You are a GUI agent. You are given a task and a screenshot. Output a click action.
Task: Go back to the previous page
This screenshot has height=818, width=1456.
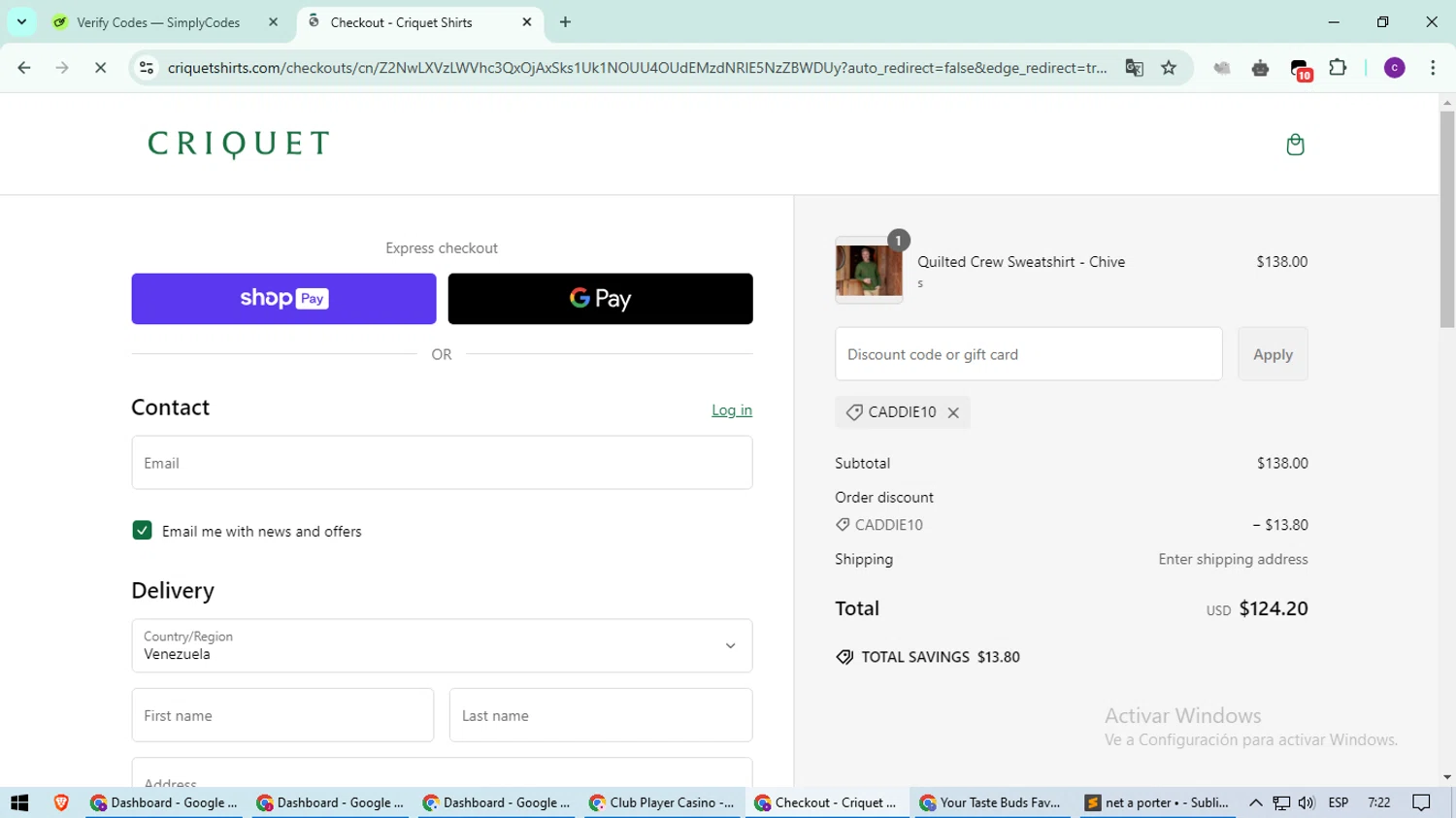pos(24,68)
